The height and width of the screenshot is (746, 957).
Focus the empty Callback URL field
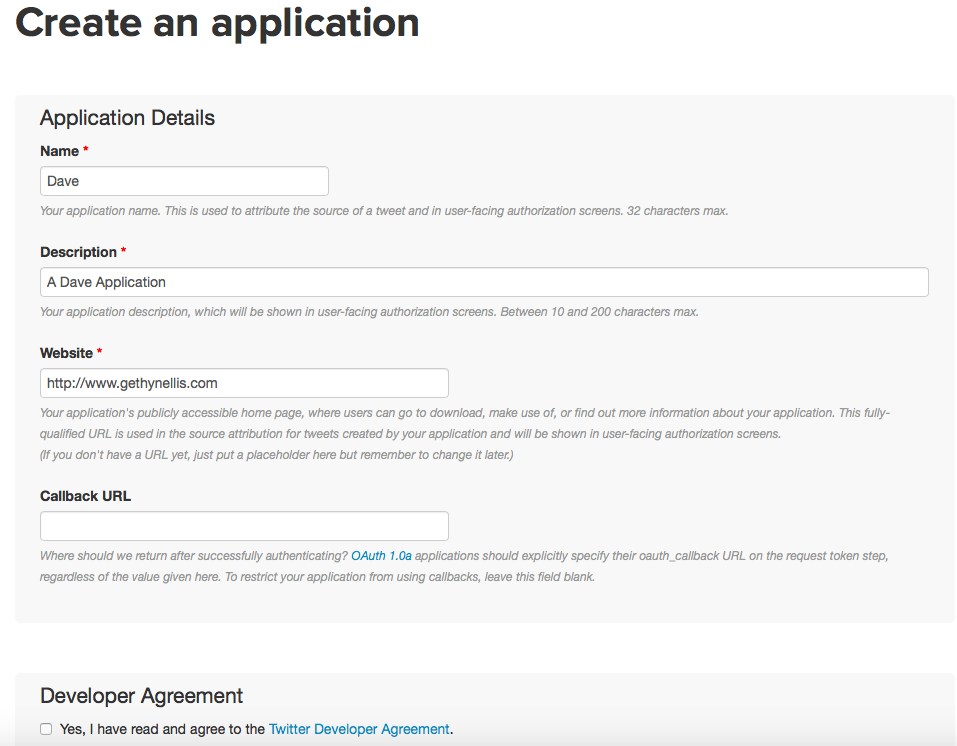(244, 526)
